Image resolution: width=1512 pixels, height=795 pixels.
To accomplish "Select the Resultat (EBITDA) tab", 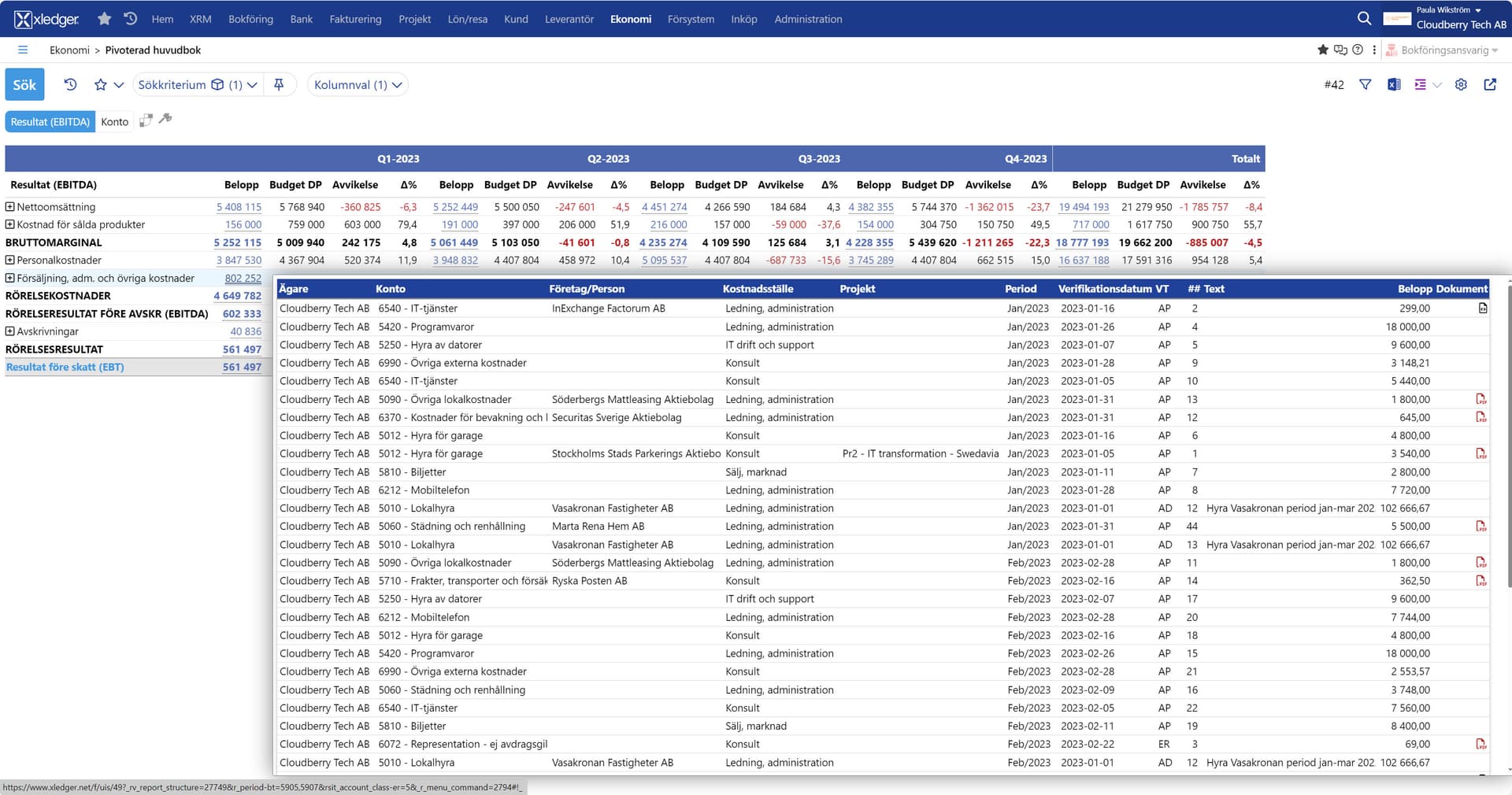I will pos(50,121).
